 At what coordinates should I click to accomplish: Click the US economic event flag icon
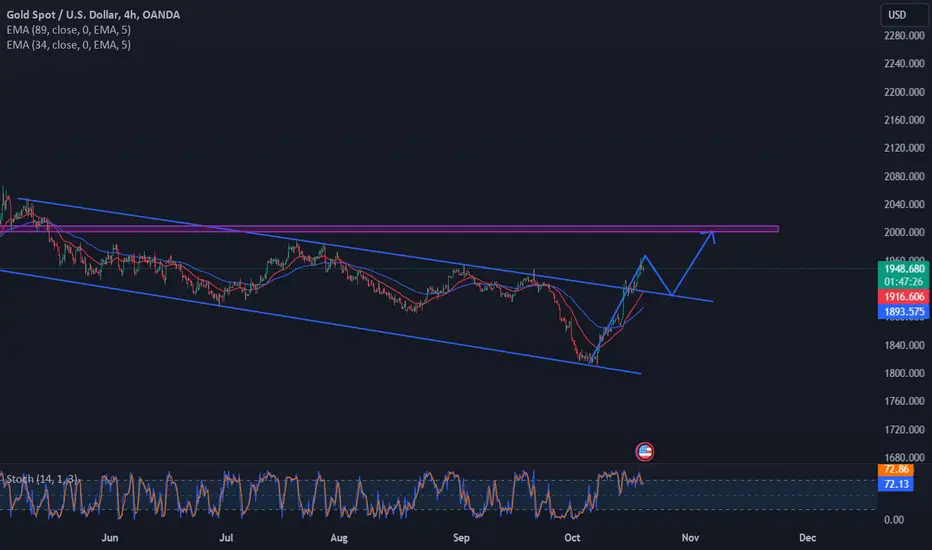644,452
